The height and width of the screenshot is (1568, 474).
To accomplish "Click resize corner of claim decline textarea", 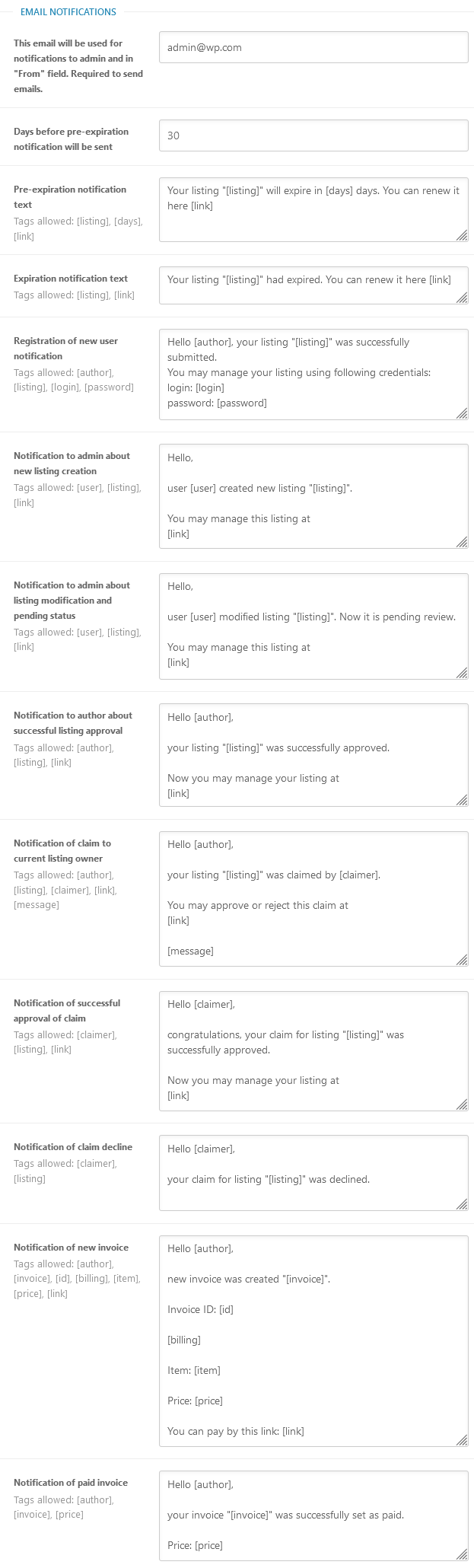I will (x=462, y=1203).
